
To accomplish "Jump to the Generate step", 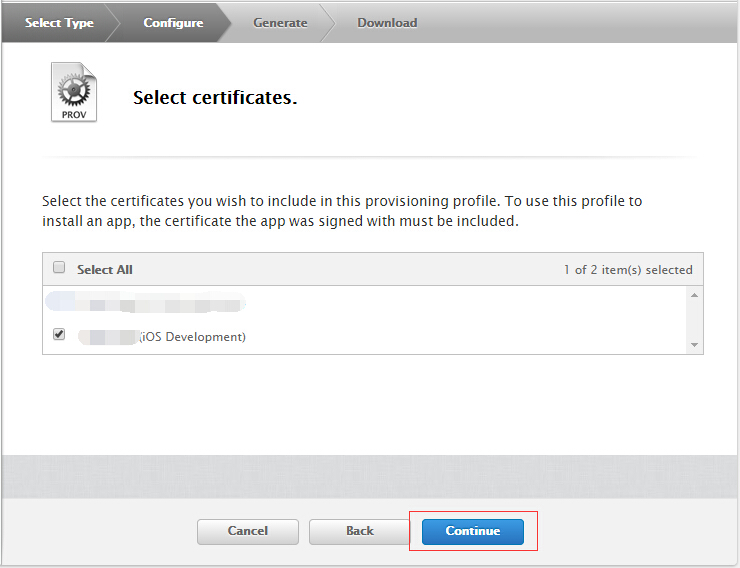I will pyautogui.click(x=280, y=23).
